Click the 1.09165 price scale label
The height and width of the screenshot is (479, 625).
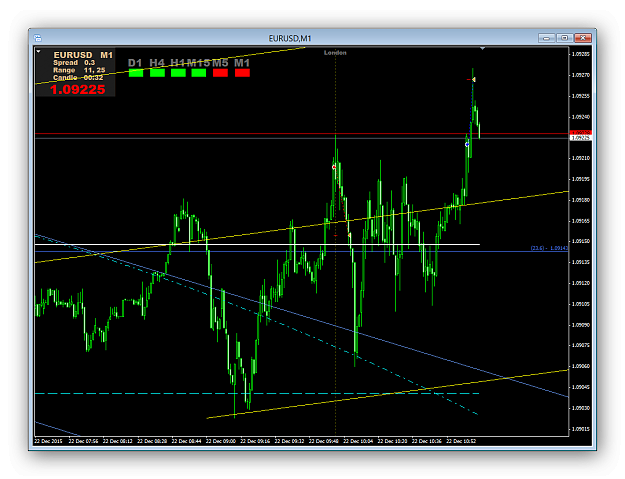[581, 221]
